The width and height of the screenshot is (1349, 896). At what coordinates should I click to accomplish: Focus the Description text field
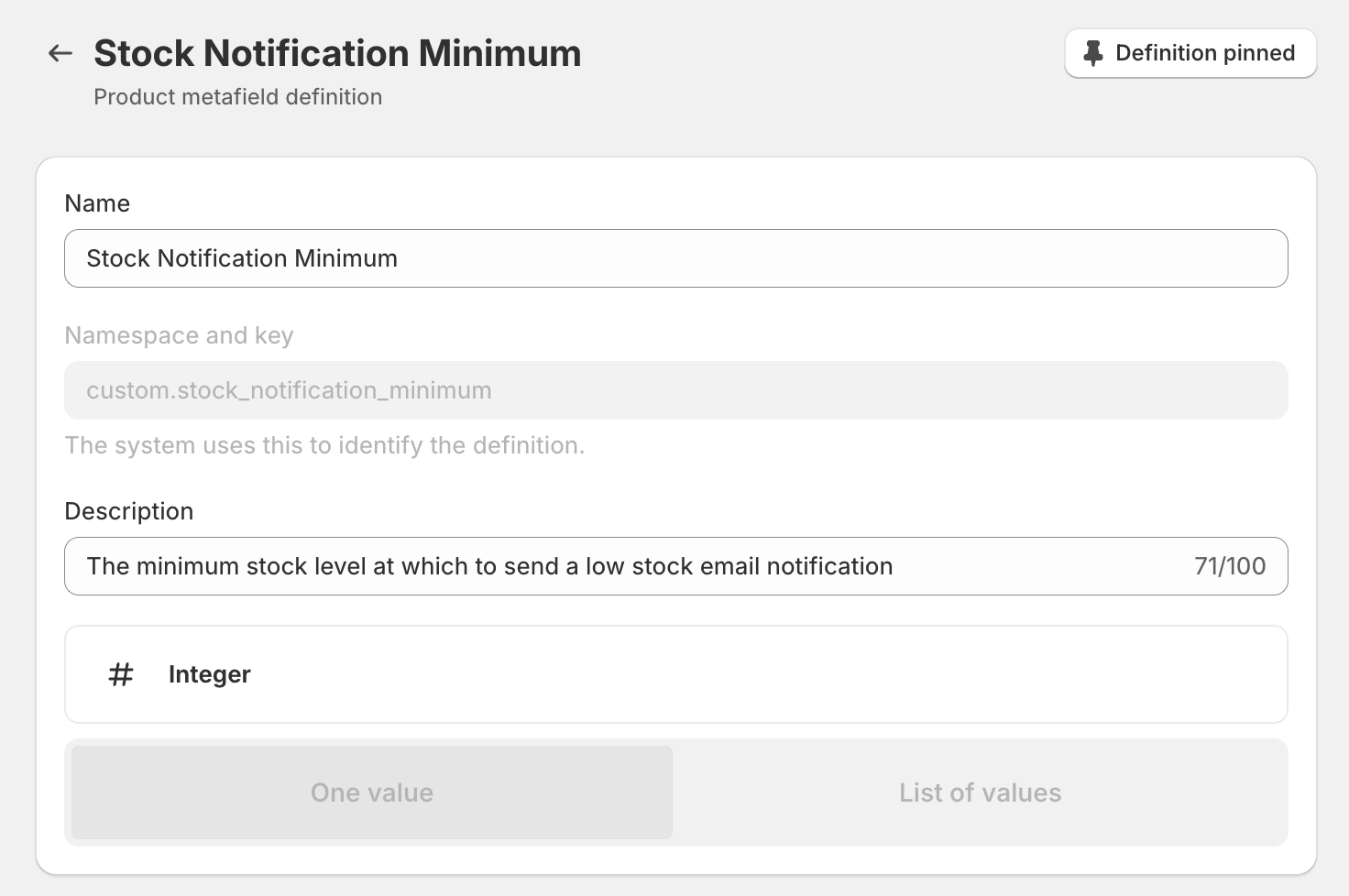pyautogui.click(x=676, y=566)
